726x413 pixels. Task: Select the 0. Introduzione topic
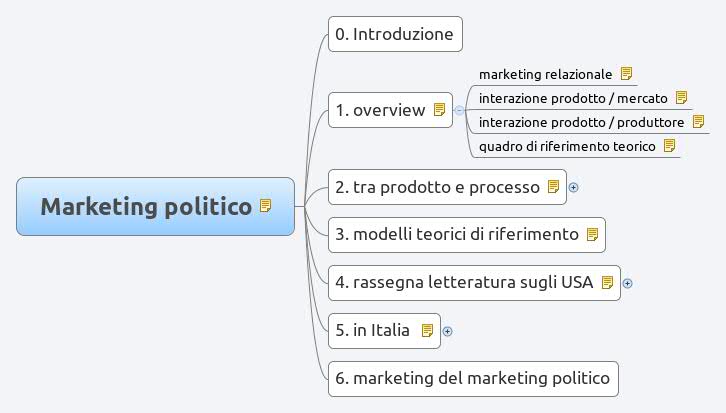(395, 34)
